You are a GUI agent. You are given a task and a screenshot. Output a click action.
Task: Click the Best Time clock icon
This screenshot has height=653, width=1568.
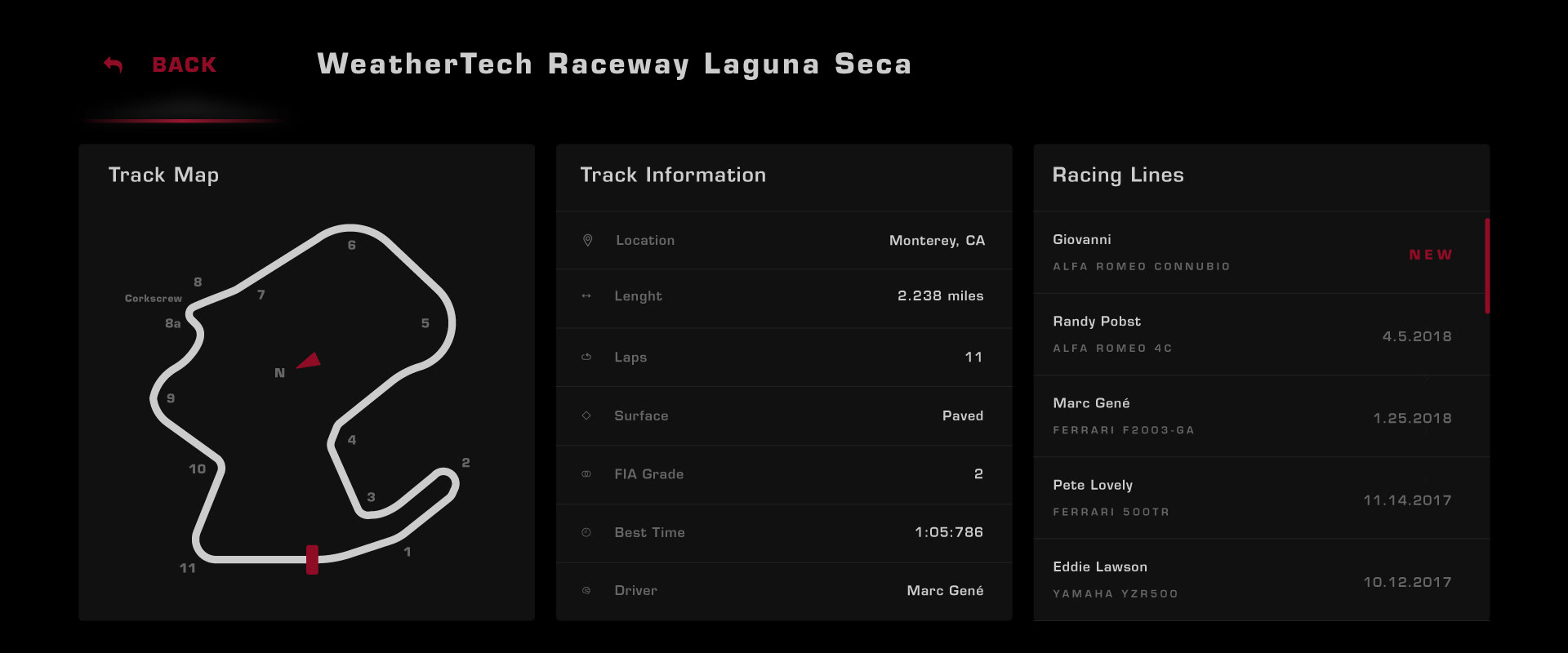(x=586, y=532)
